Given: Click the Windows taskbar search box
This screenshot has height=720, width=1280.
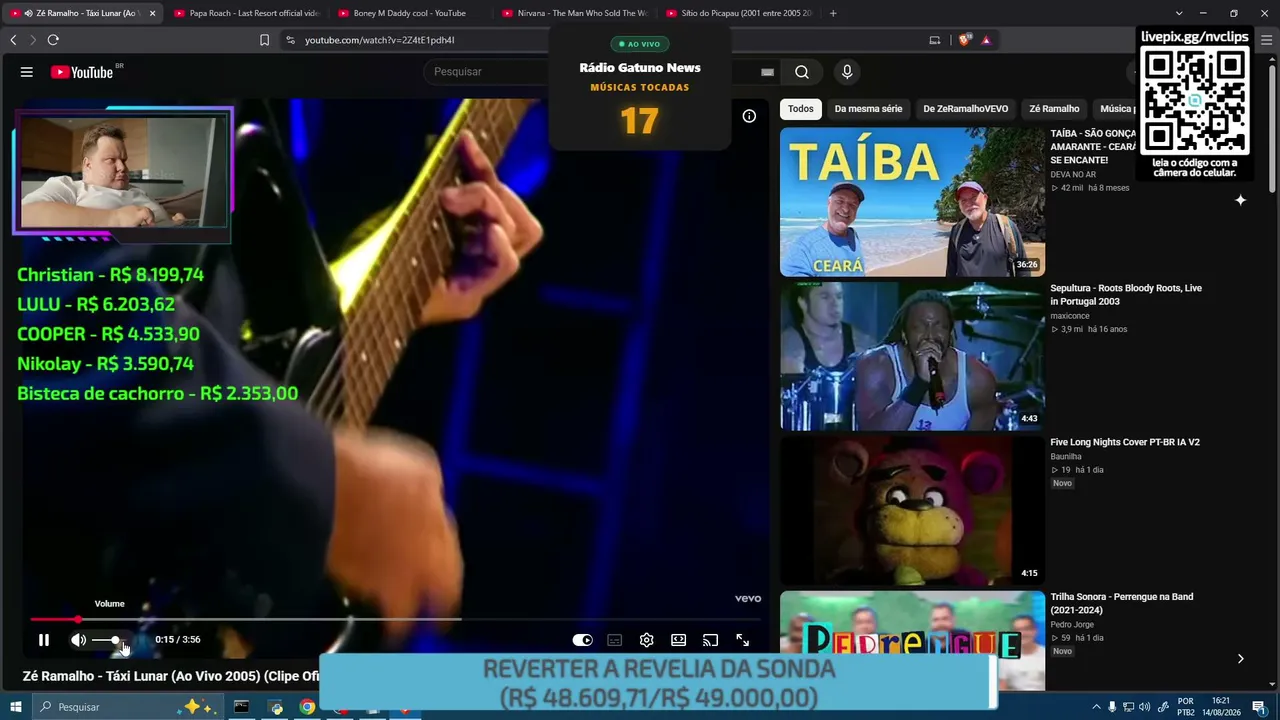Looking at the screenshot, I should 128,707.
